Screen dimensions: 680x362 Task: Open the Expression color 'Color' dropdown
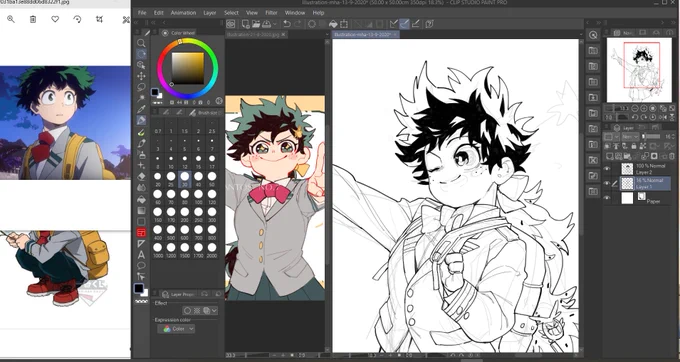point(176,329)
